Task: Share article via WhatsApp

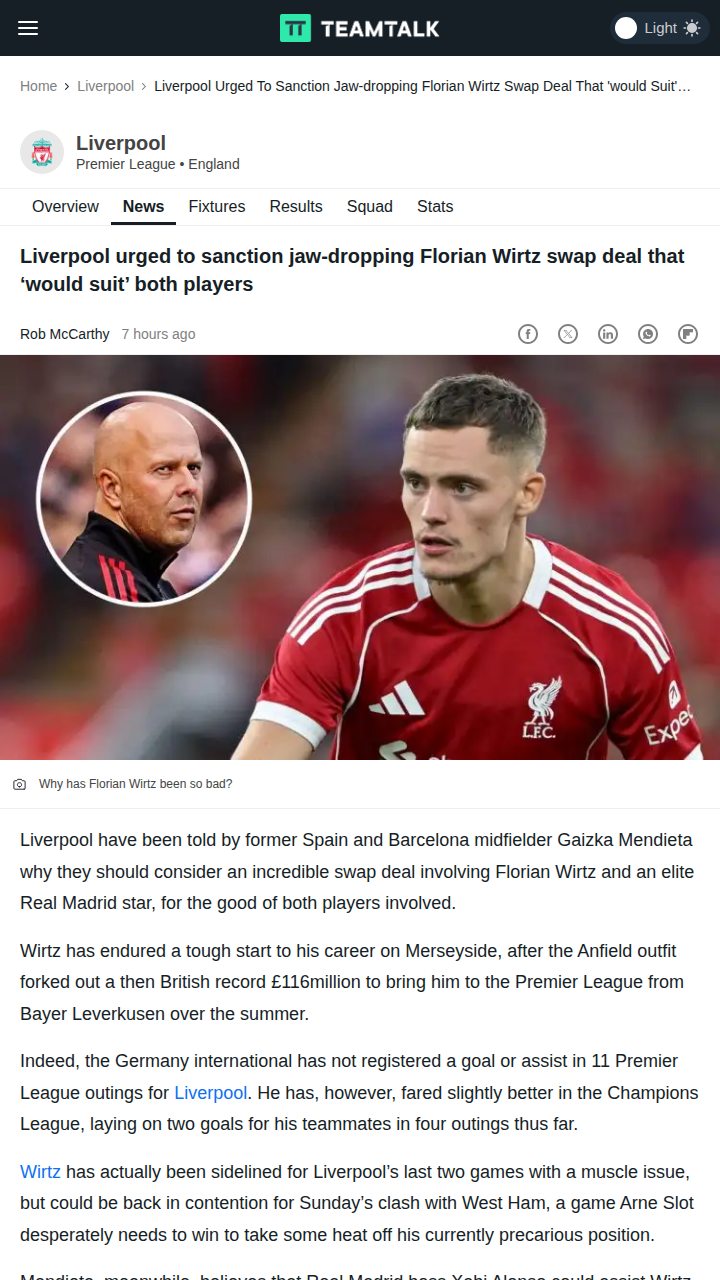Action: tap(648, 334)
